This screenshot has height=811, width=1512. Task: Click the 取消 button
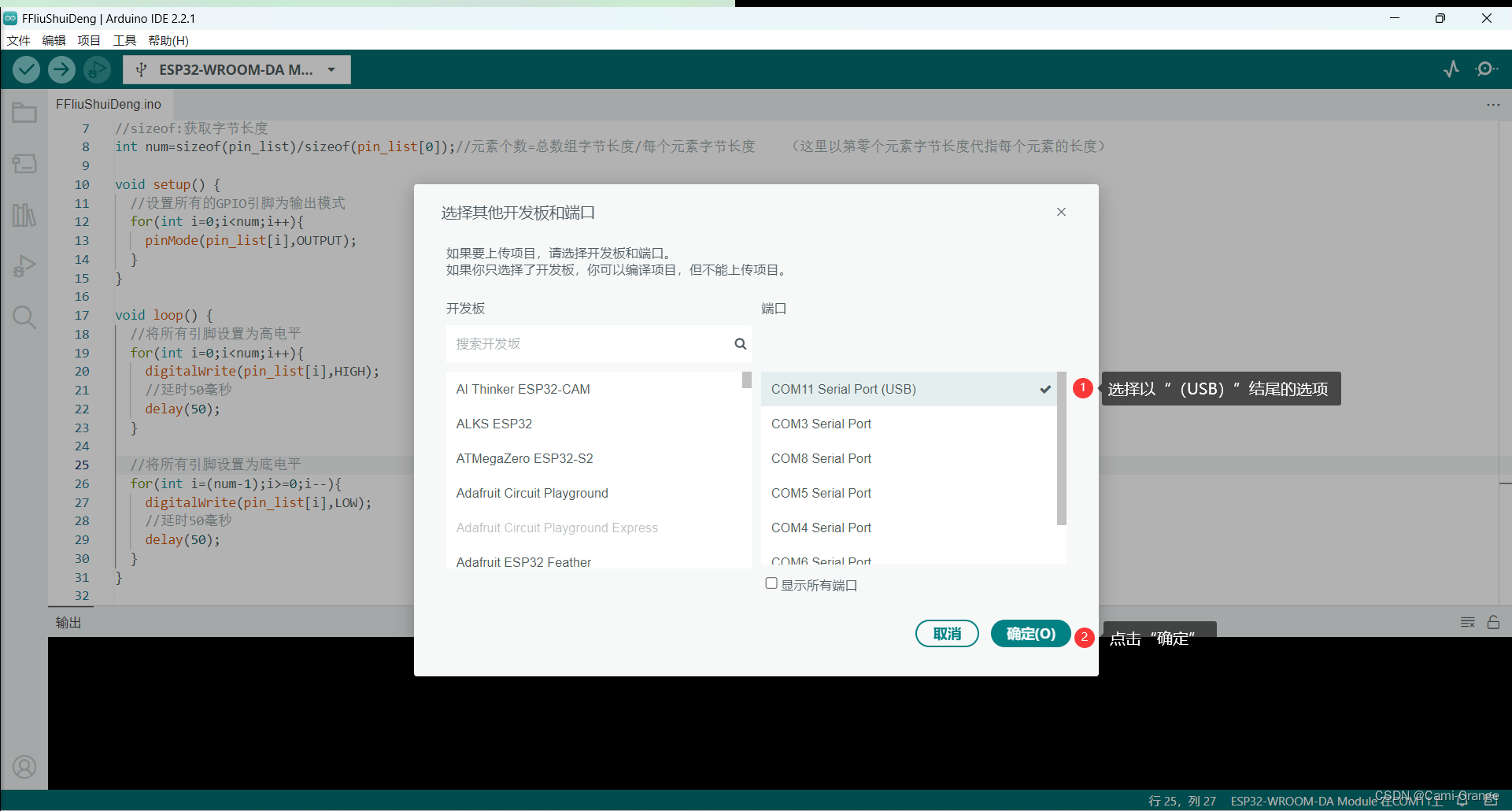(x=947, y=633)
